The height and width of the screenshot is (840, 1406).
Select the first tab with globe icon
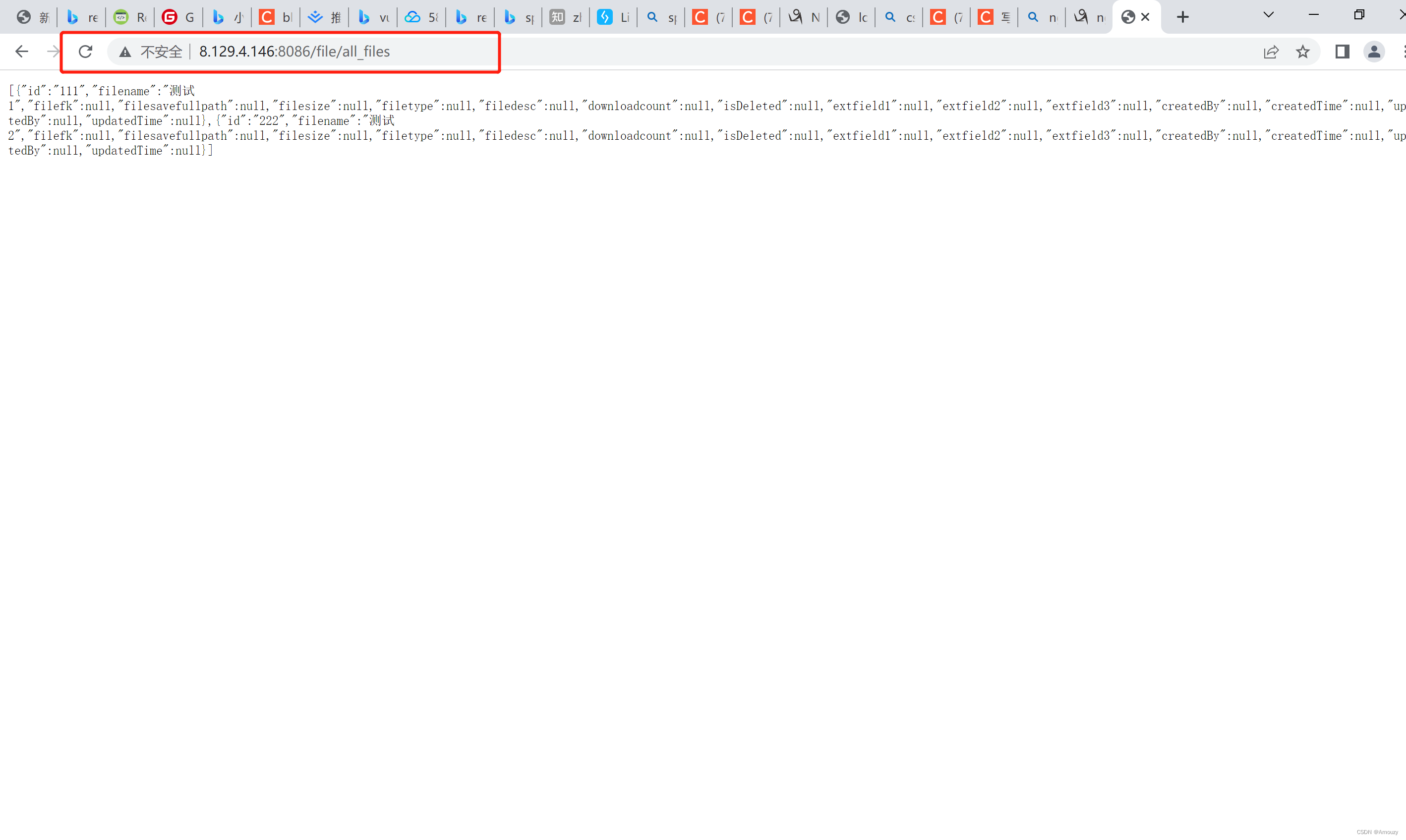32,17
